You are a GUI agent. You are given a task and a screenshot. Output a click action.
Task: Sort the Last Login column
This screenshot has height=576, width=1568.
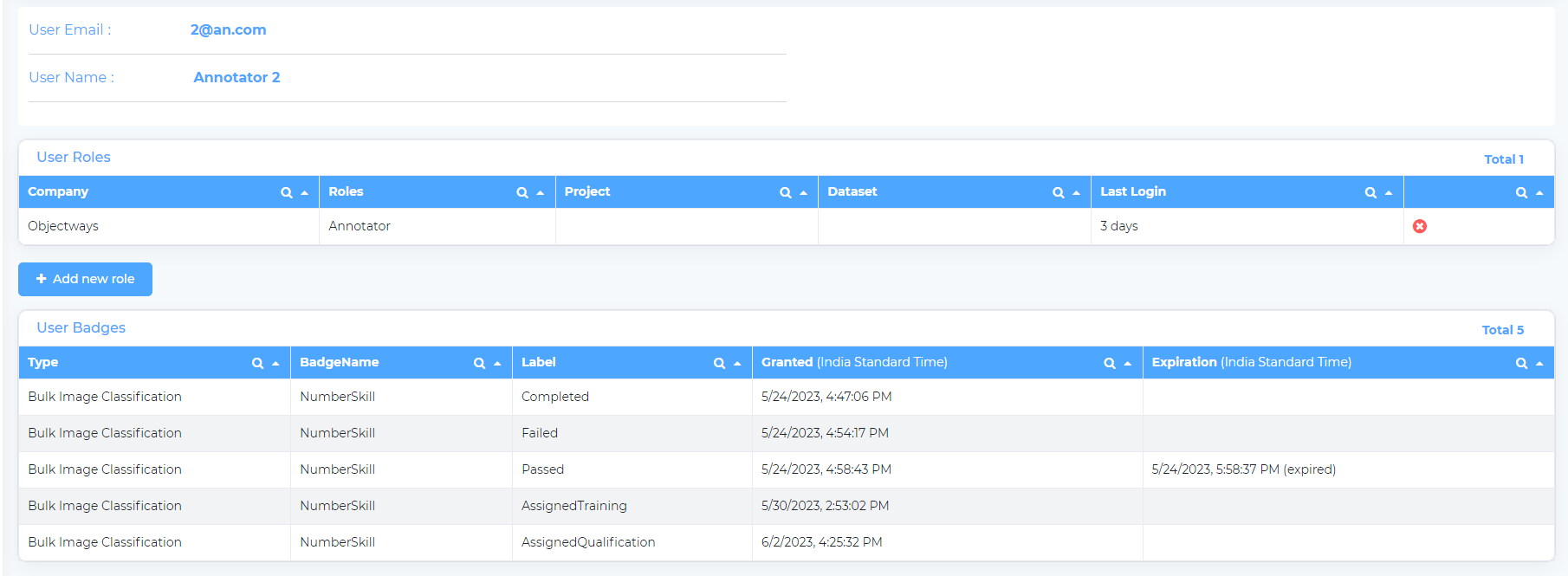point(1389,192)
